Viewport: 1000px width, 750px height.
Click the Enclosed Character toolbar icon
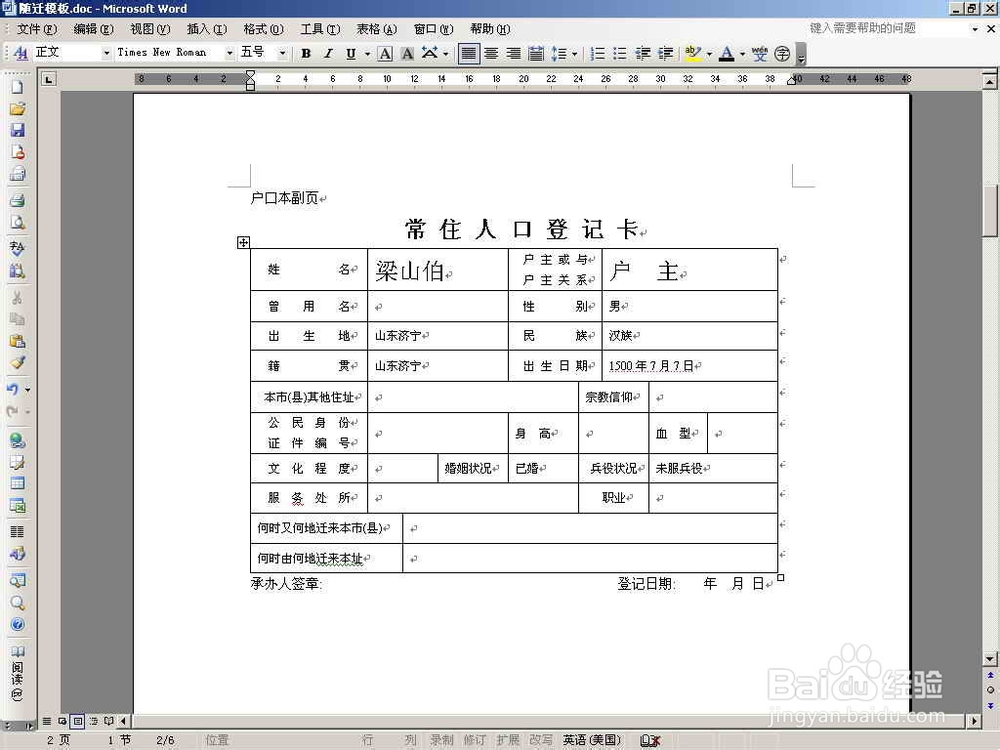[782, 55]
